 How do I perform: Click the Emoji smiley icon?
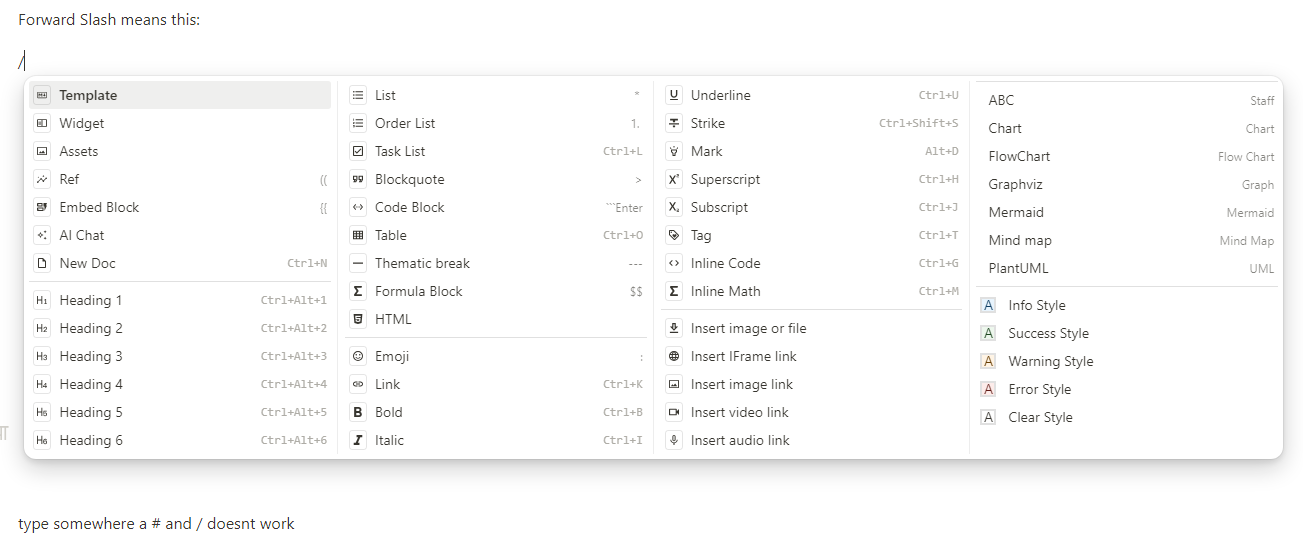[358, 356]
